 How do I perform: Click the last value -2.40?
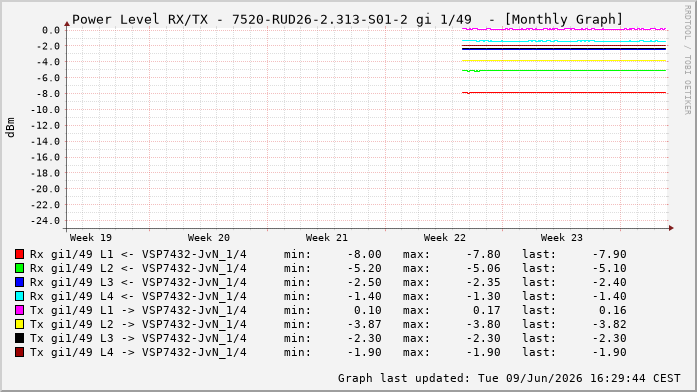pos(609,283)
